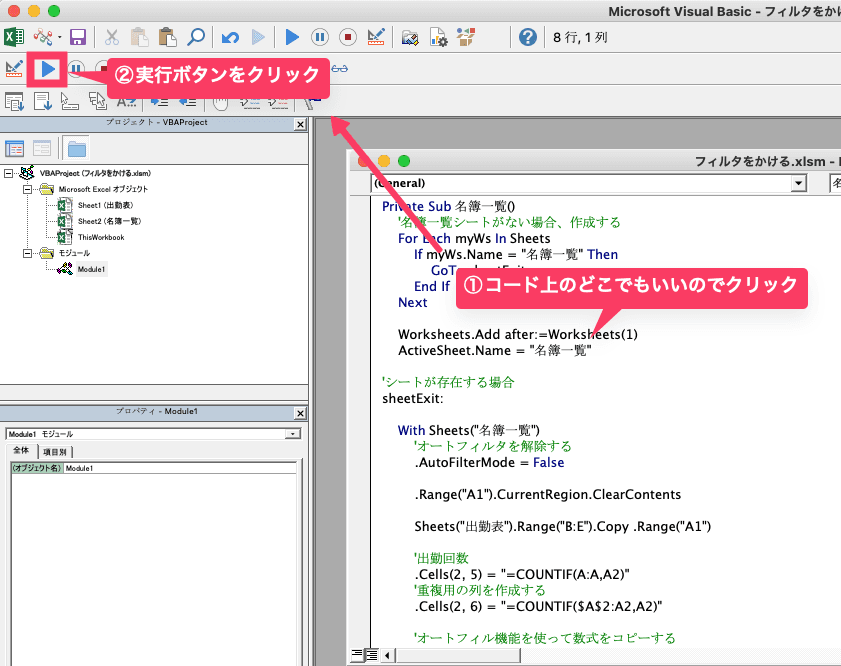Click the Module1 object name value field

[x=180, y=468]
